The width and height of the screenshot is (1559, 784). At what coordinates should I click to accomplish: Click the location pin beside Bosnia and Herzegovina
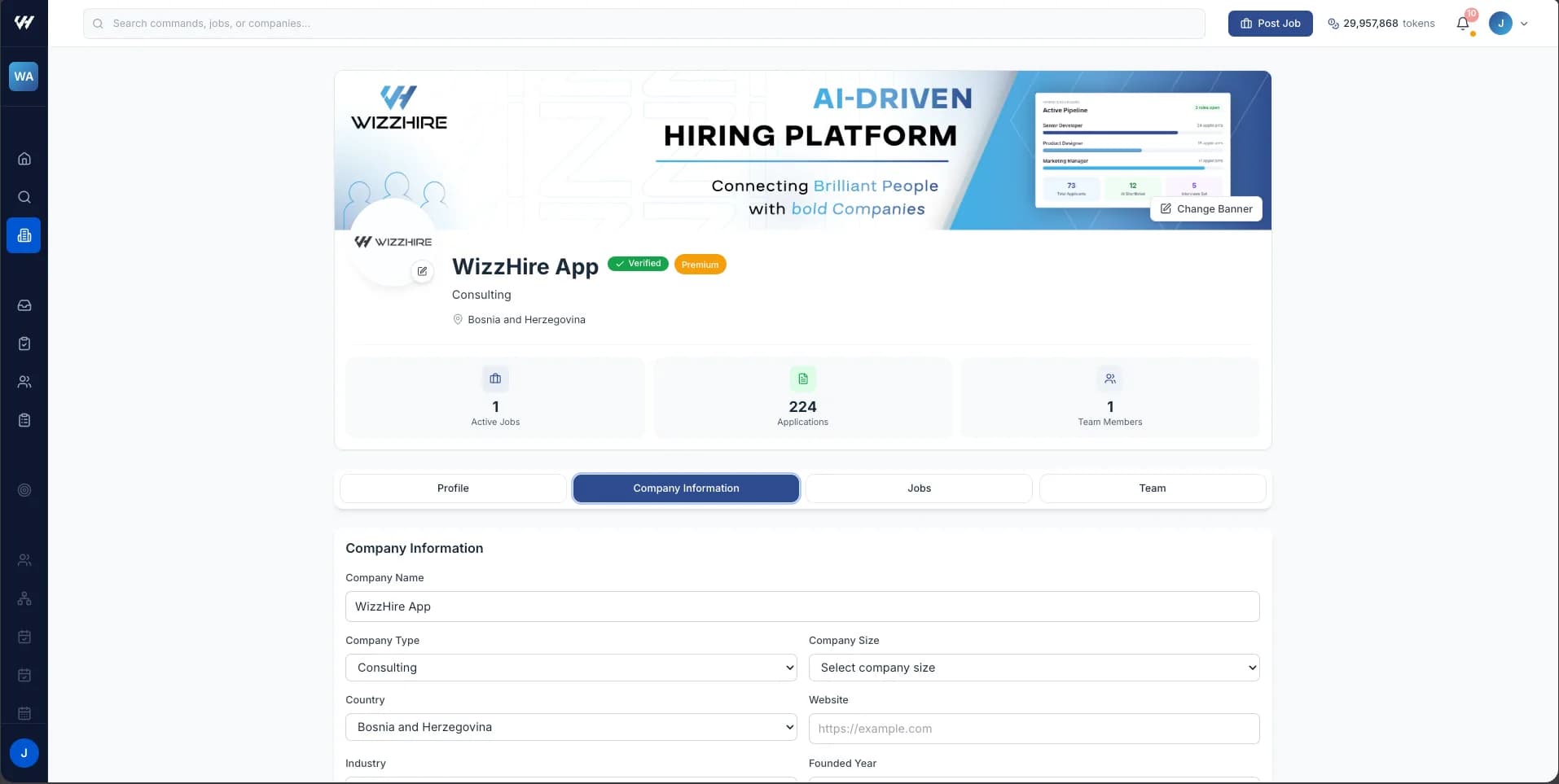[x=458, y=319]
